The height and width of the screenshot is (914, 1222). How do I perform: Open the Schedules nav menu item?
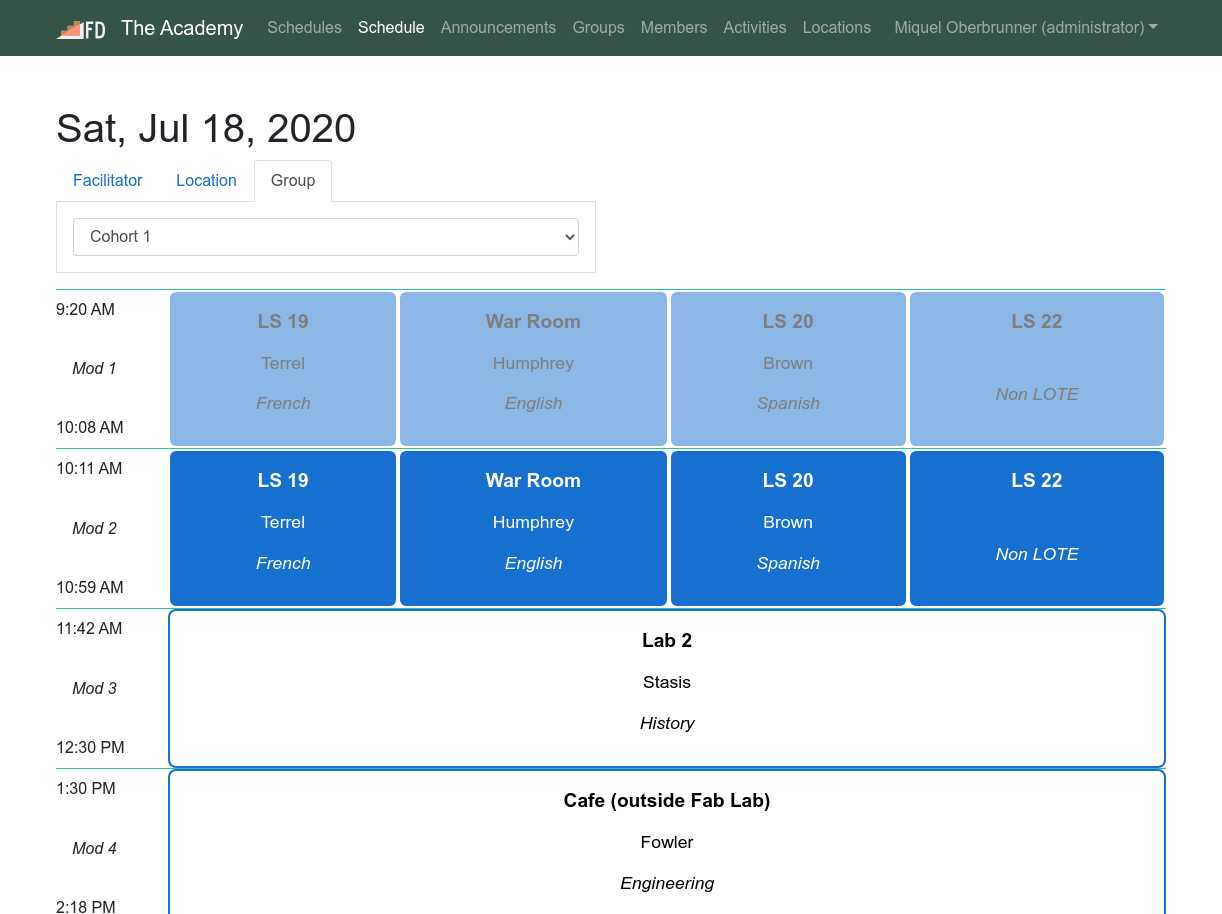(x=304, y=28)
